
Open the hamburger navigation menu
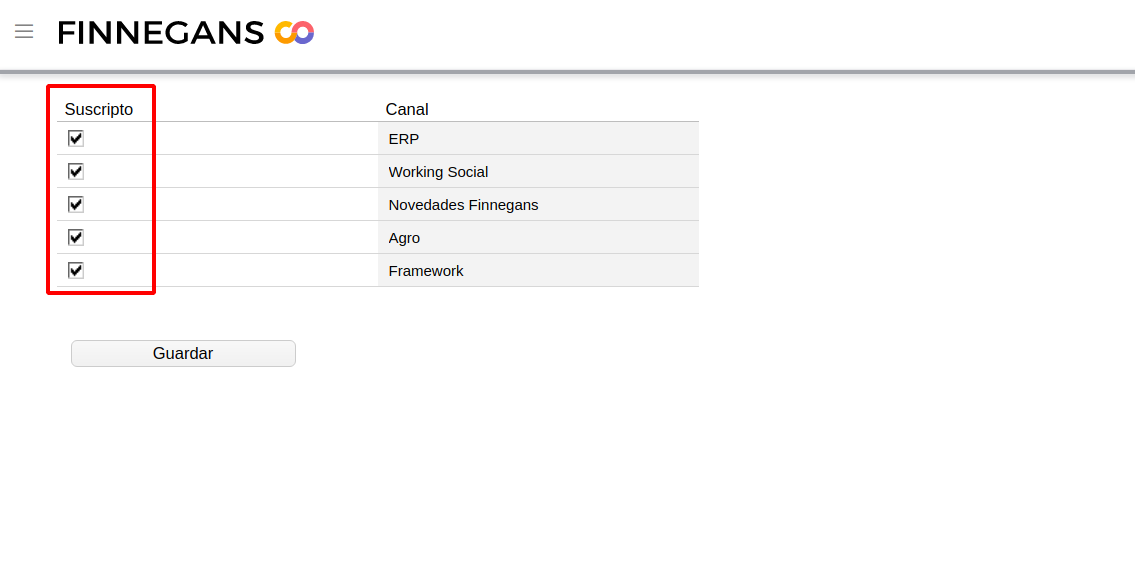click(x=24, y=32)
